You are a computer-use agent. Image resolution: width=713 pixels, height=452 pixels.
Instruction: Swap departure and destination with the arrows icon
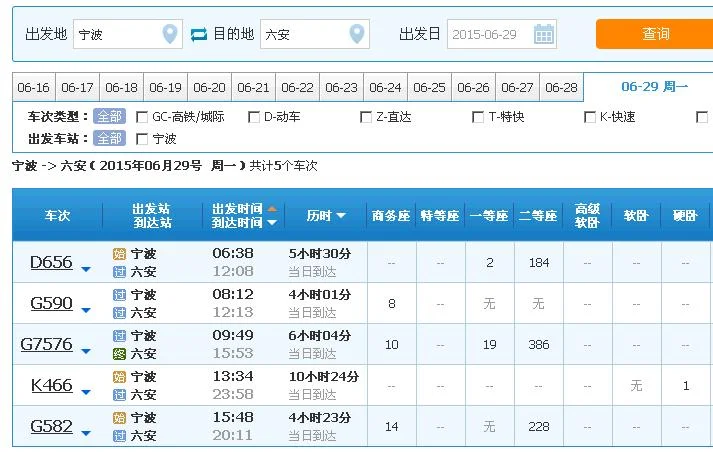tap(199, 35)
